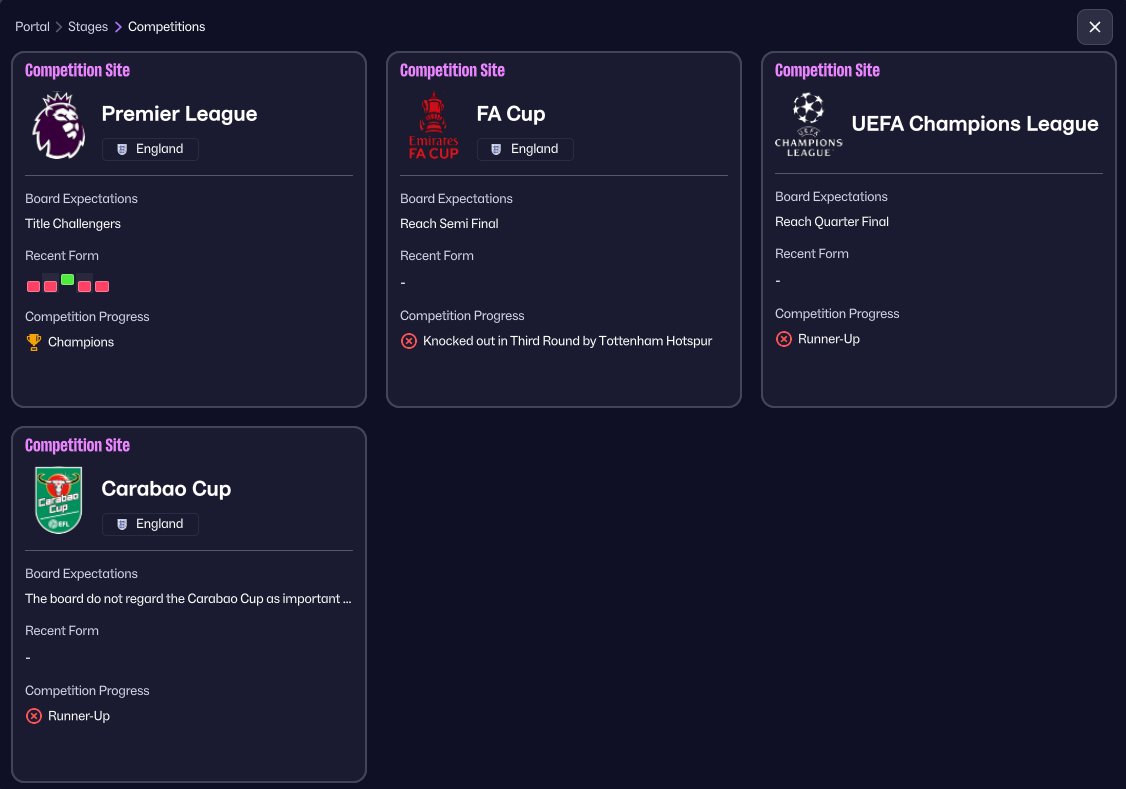
Task: Click the red X beside Tottenham knockout
Action: click(409, 341)
